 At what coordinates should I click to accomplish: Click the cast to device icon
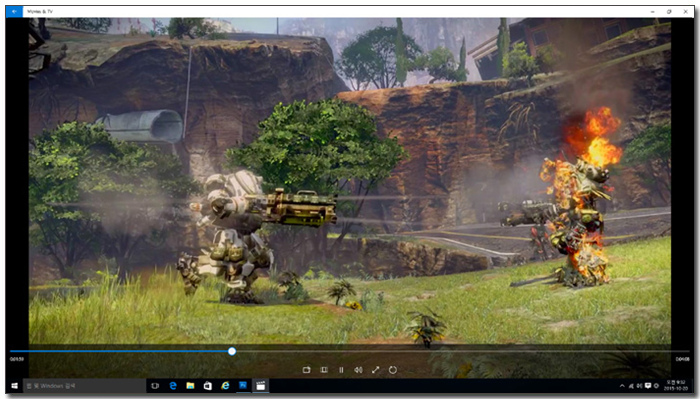(x=306, y=370)
